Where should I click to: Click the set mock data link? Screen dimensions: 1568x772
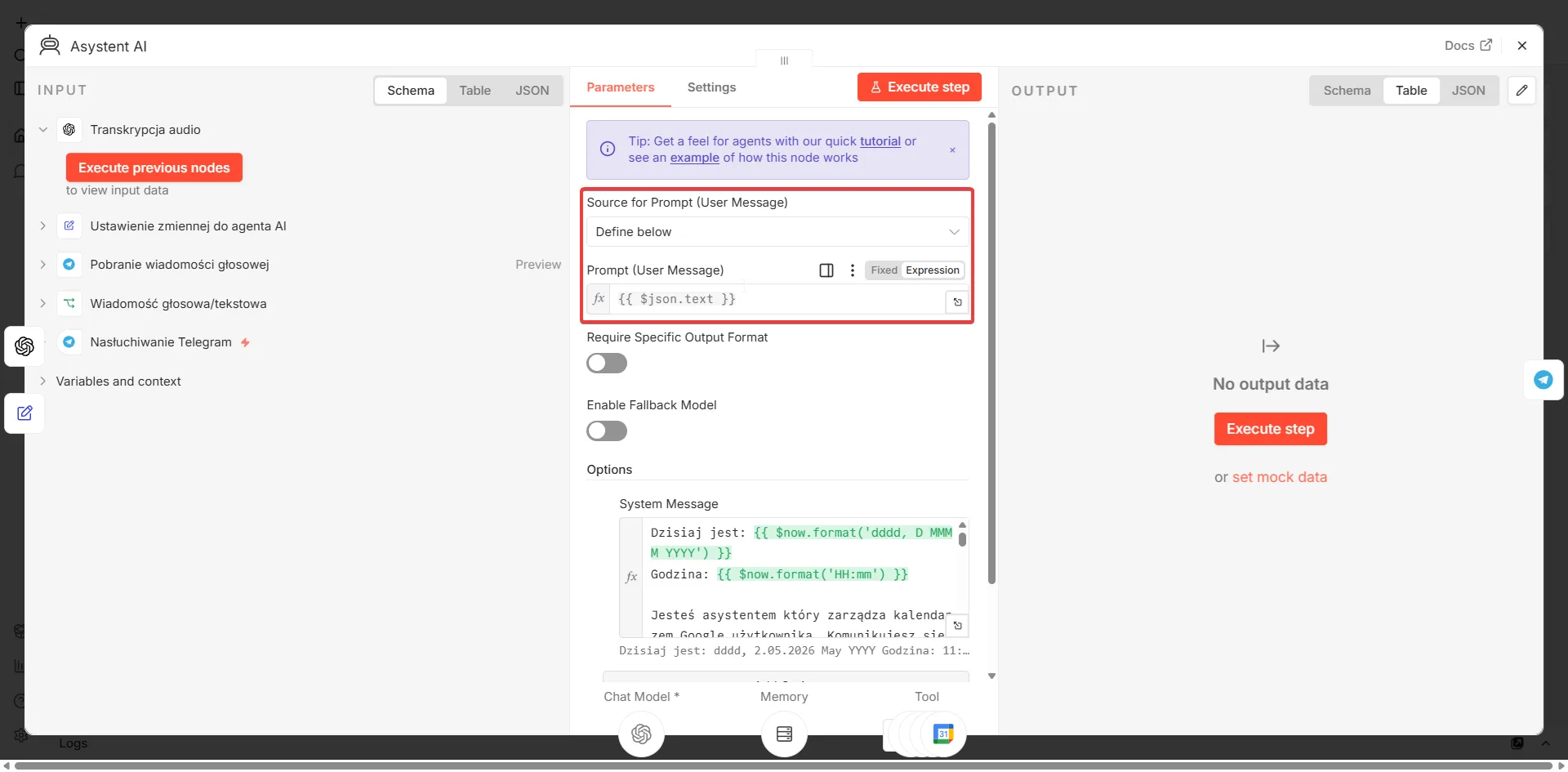coord(1280,477)
